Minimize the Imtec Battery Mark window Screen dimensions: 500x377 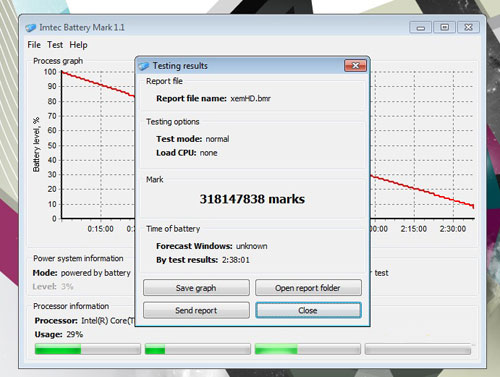tap(421, 28)
